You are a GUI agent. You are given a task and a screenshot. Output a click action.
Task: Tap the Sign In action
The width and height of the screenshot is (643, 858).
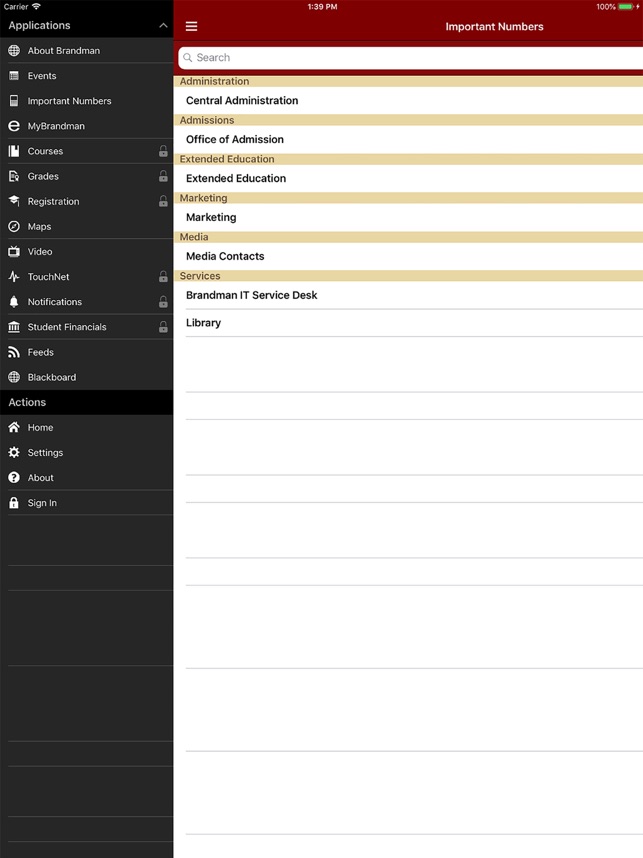point(42,503)
